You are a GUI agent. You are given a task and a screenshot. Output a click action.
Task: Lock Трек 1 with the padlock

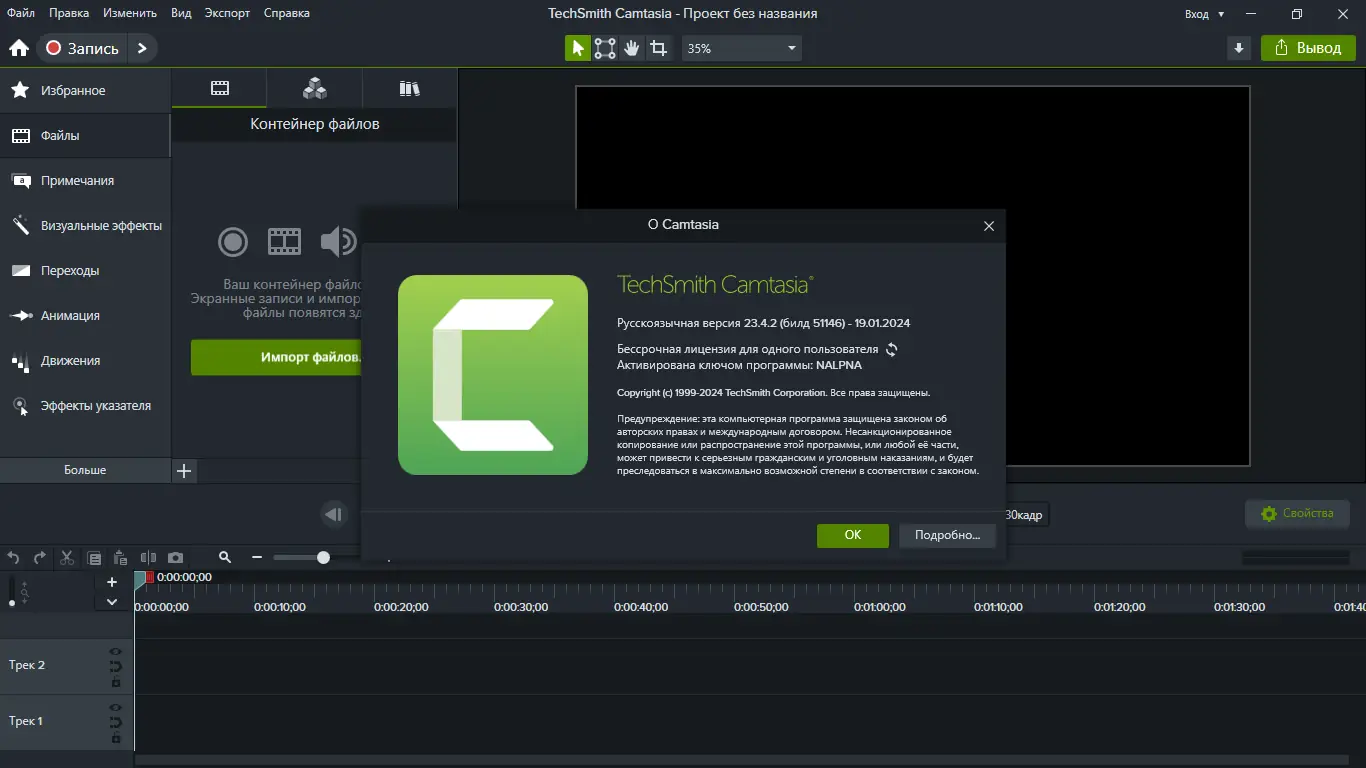[x=116, y=738]
